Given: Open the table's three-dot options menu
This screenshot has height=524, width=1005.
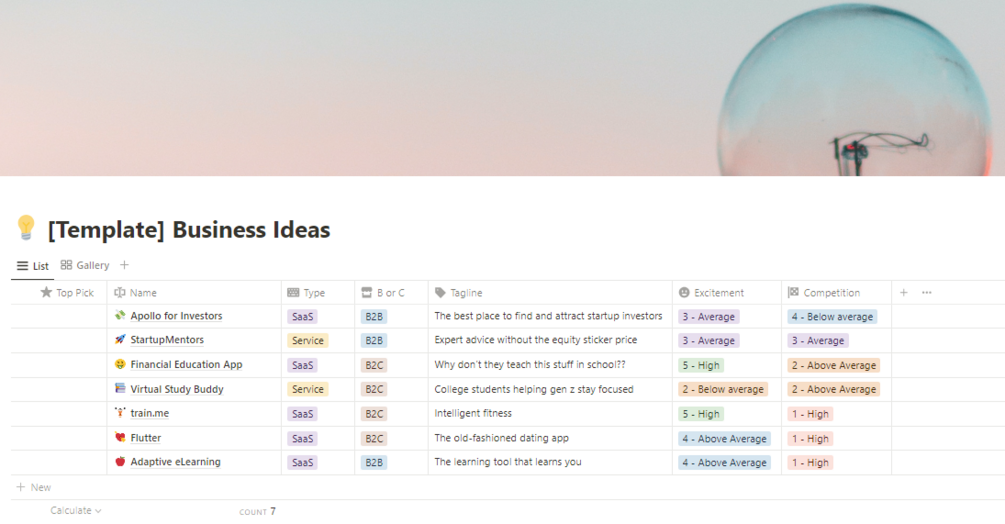Looking at the screenshot, I should (927, 293).
